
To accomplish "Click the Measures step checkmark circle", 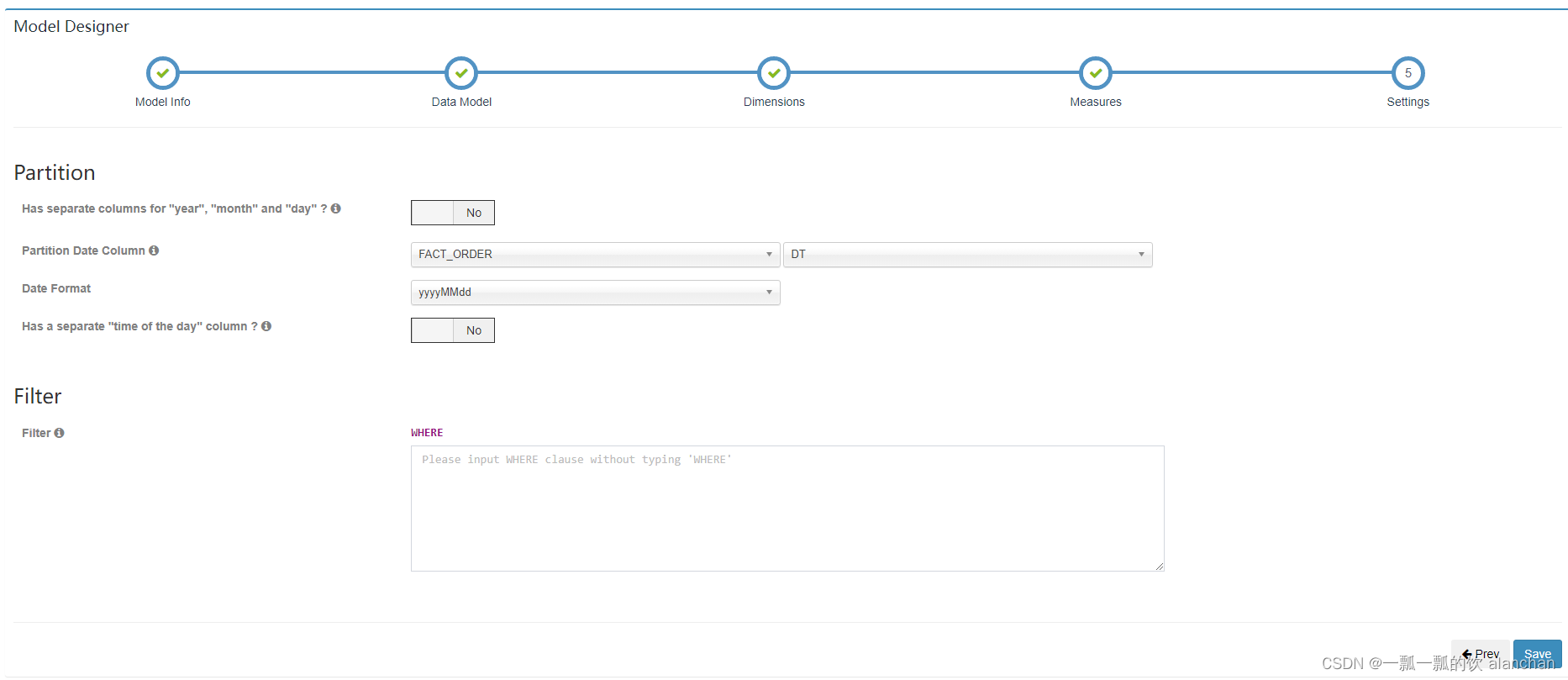I will coord(1096,73).
